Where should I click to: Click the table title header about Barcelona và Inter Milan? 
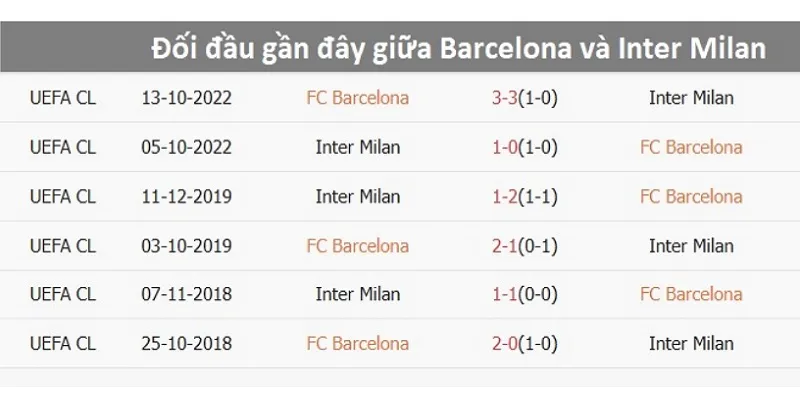(x=459, y=48)
